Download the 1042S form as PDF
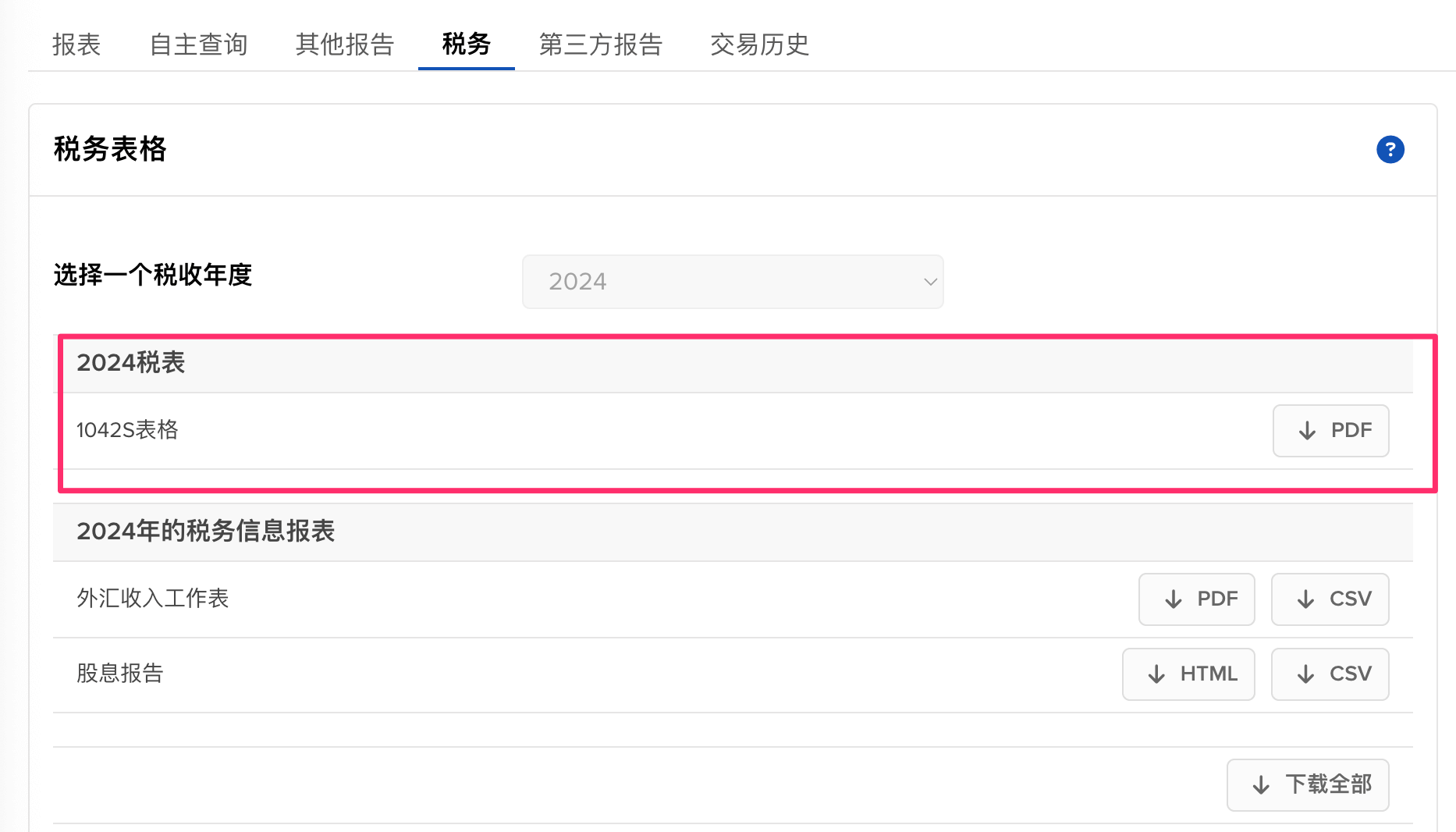The width and height of the screenshot is (1456, 832). (1330, 430)
